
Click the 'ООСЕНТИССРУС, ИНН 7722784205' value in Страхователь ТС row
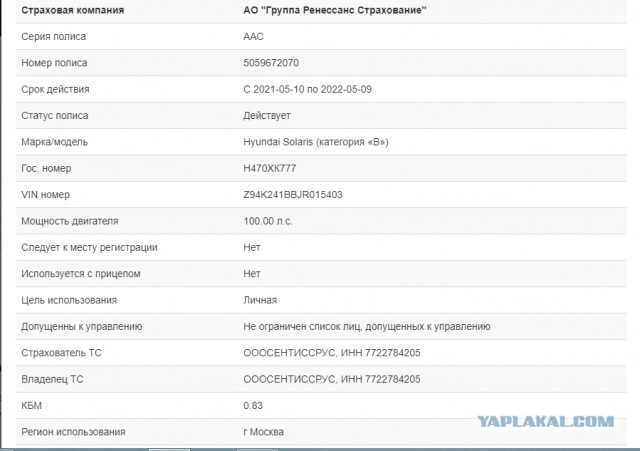click(332, 353)
